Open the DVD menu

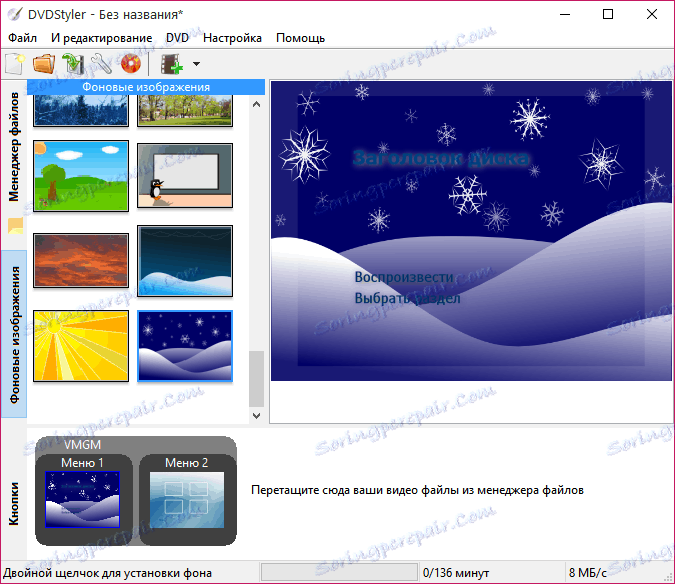click(x=177, y=38)
